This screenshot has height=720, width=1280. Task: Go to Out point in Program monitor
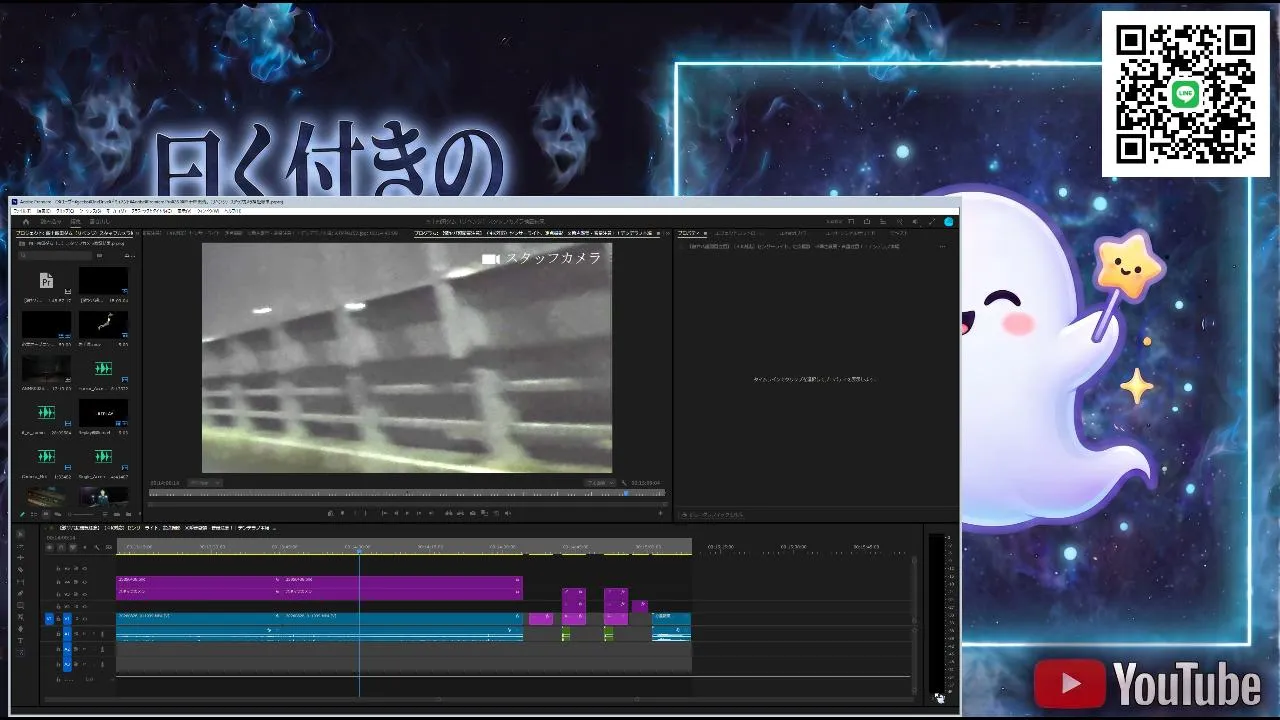tap(431, 513)
